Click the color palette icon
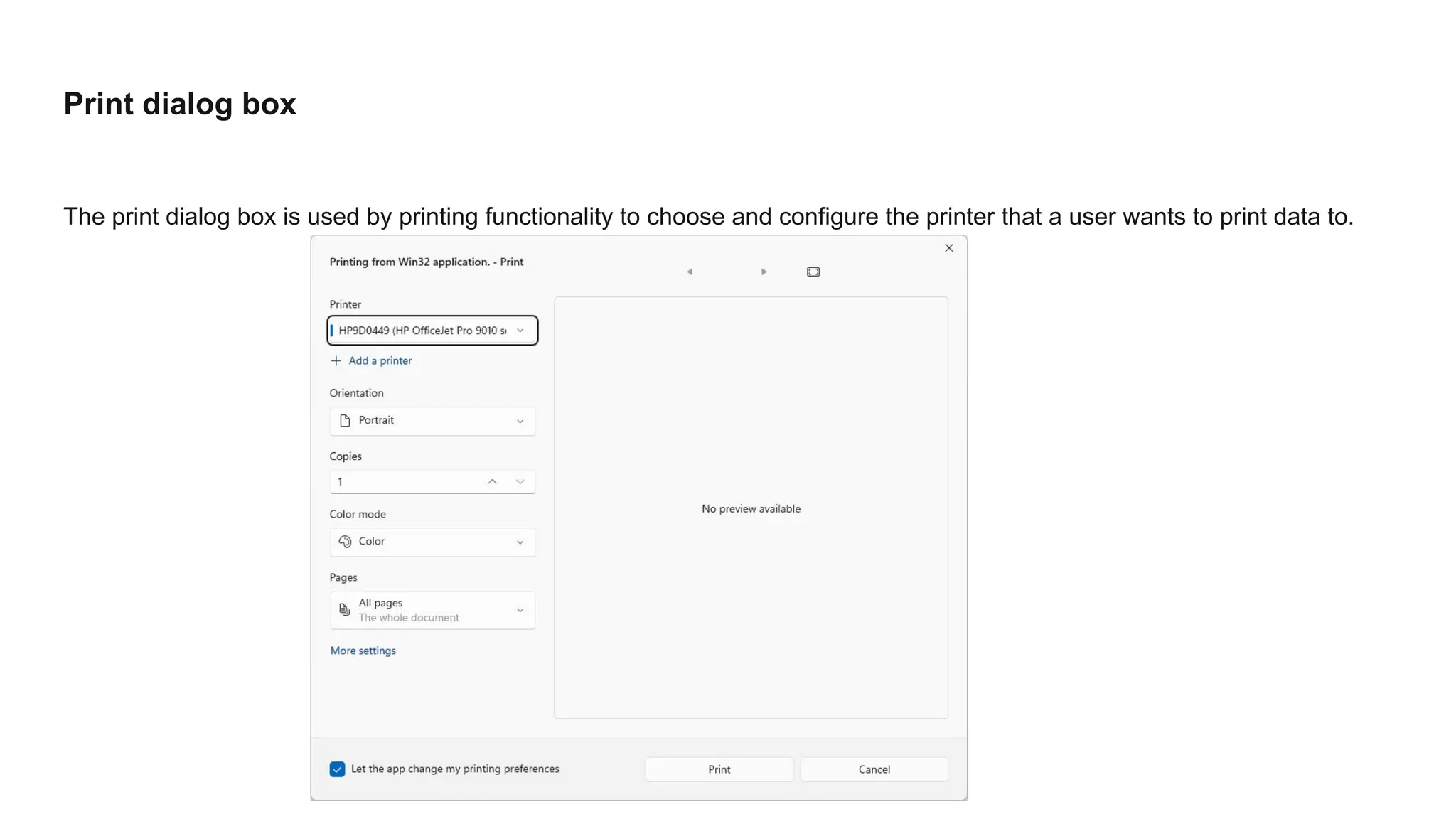1456x819 pixels. (345, 542)
